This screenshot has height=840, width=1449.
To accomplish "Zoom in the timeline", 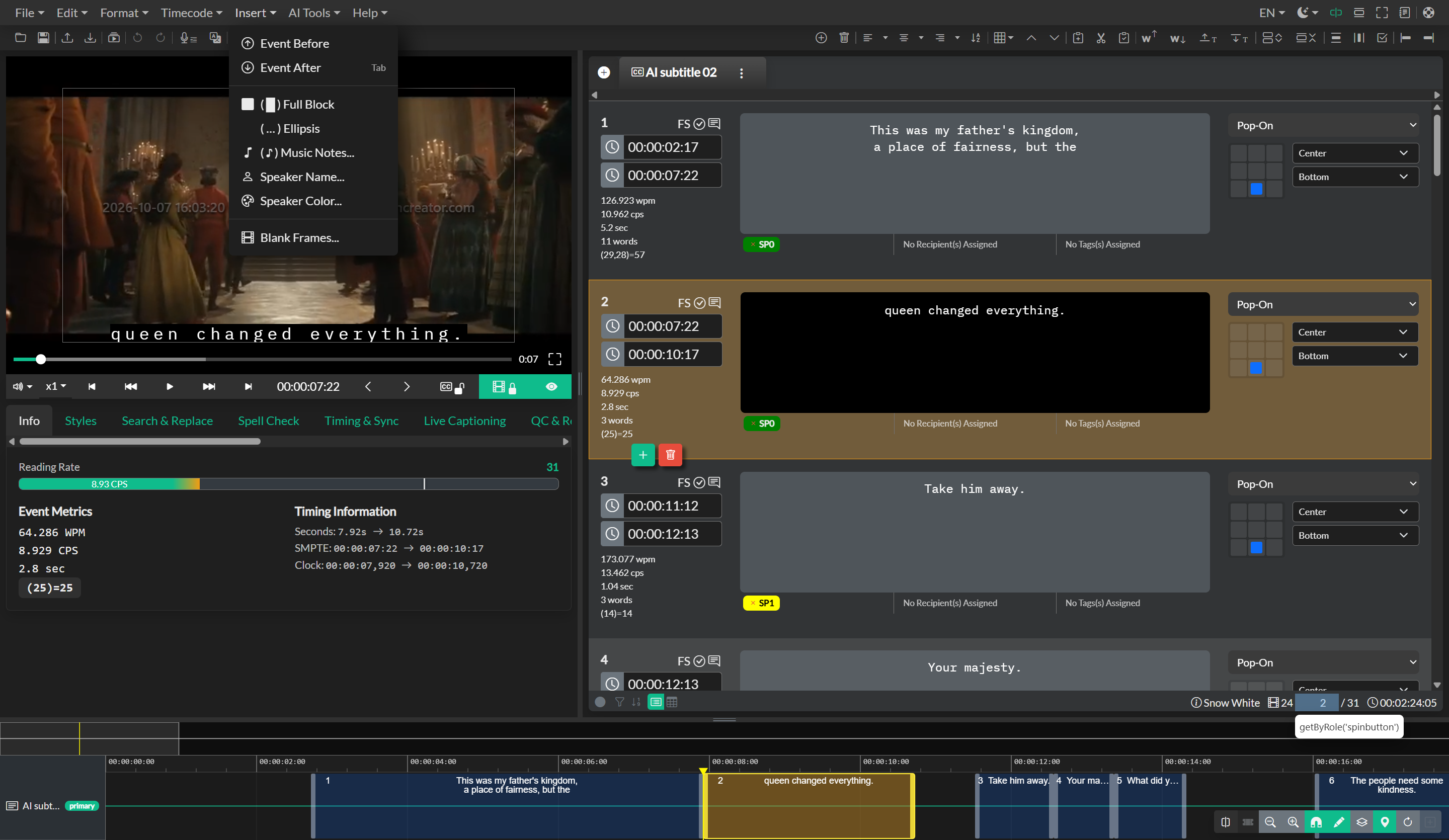I will 1293,821.
